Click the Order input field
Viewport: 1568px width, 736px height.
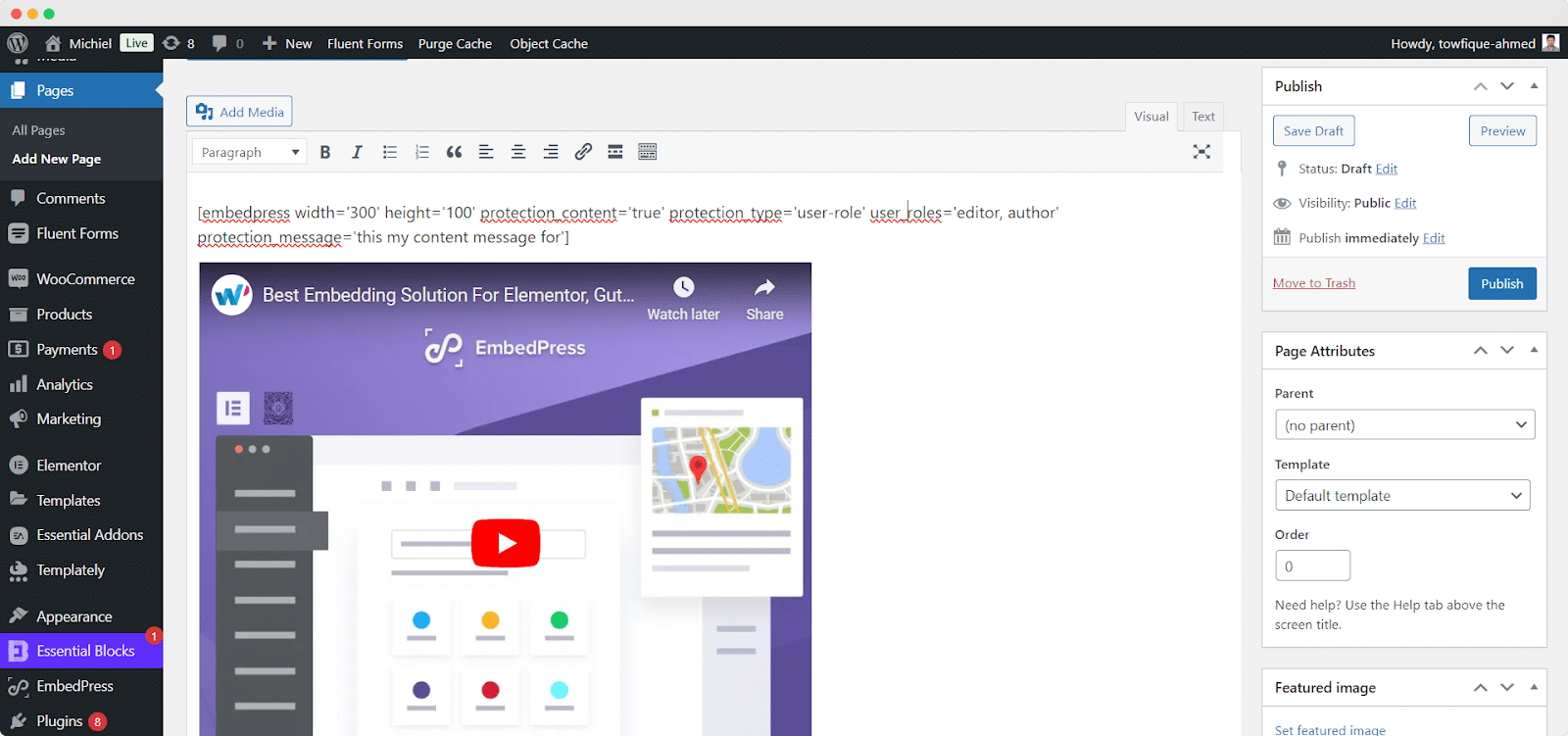point(1312,565)
